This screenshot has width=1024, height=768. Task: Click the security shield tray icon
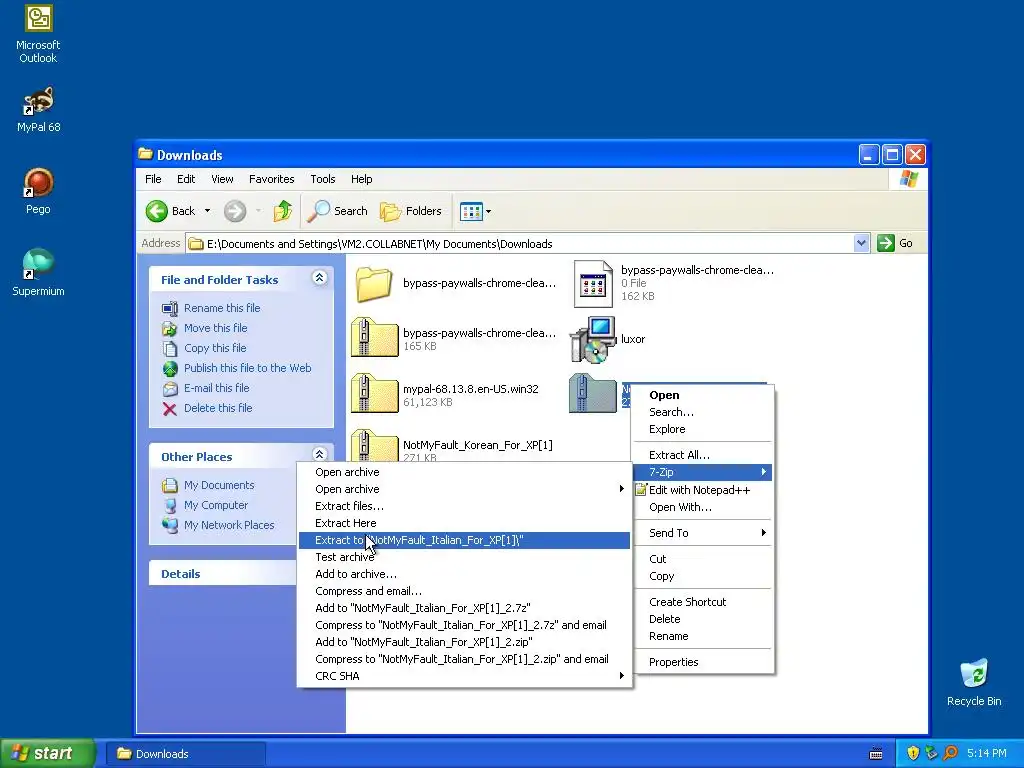click(x=913, y=753)
